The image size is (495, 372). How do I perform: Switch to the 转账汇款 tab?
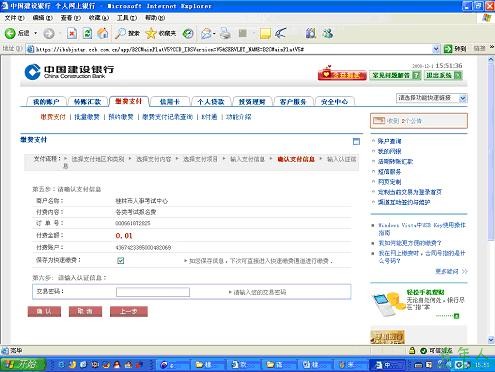pos(87,102)
